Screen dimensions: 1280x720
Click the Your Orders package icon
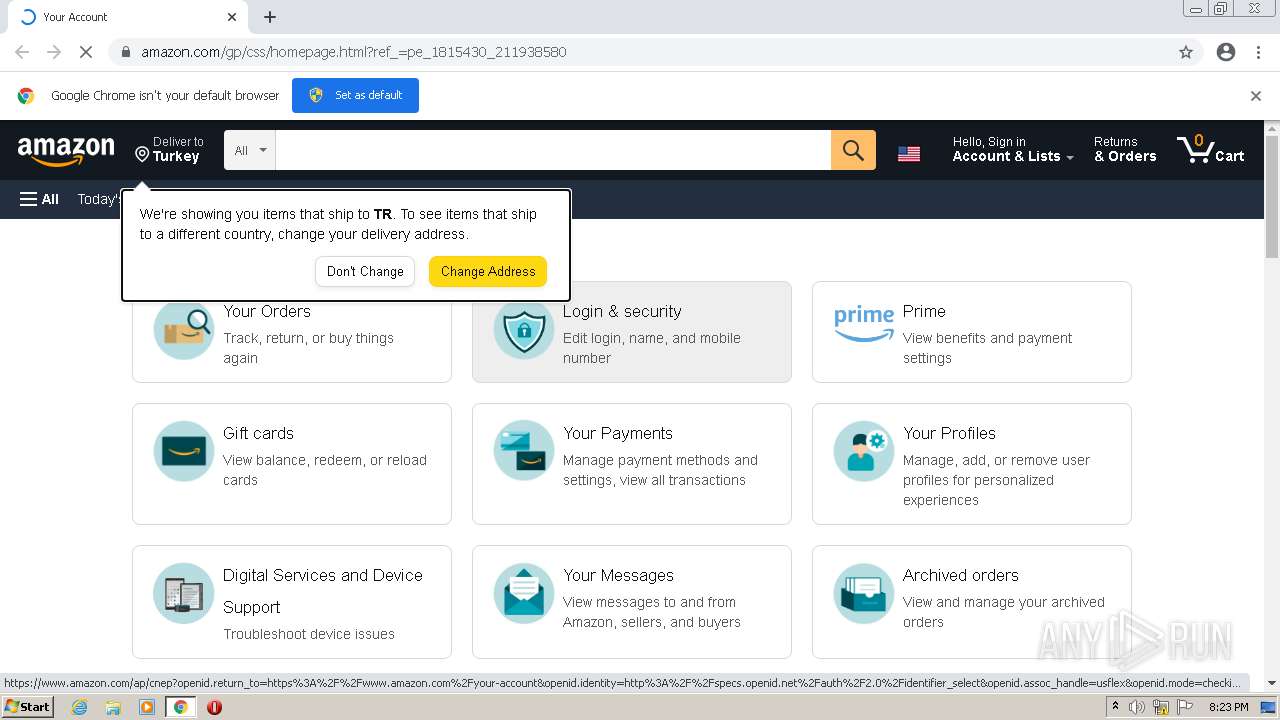tap(184, 330)
